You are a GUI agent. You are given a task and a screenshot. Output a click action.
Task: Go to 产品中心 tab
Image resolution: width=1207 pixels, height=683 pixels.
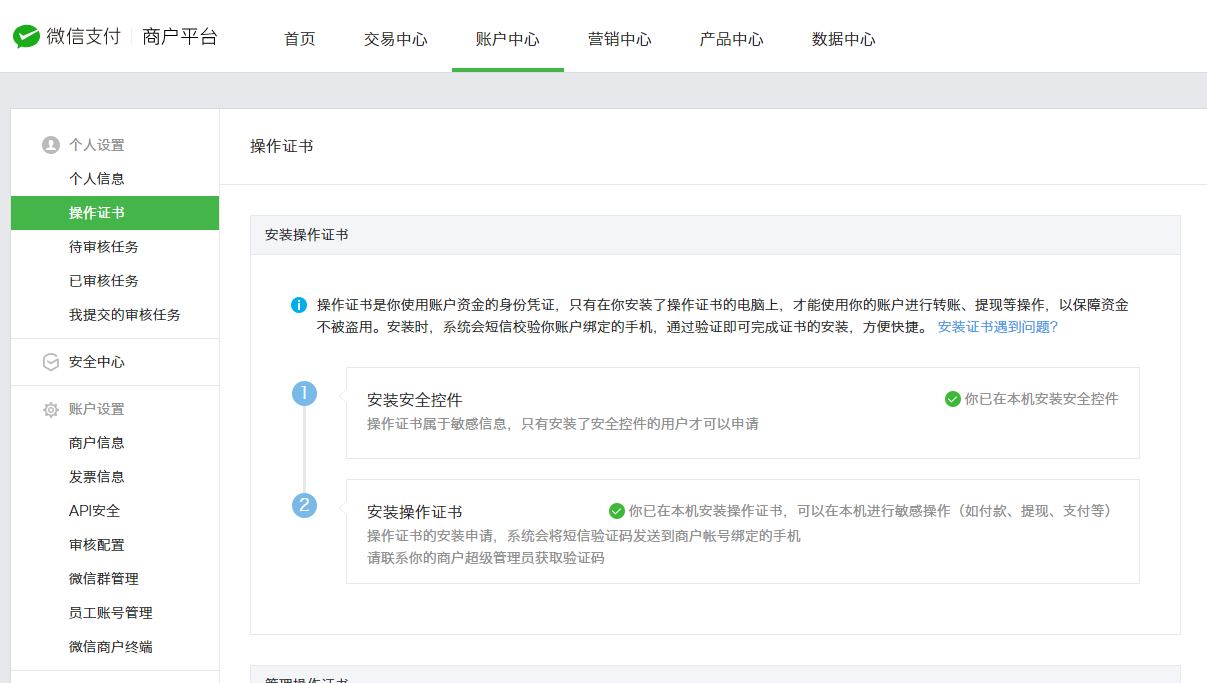[732, 39]
